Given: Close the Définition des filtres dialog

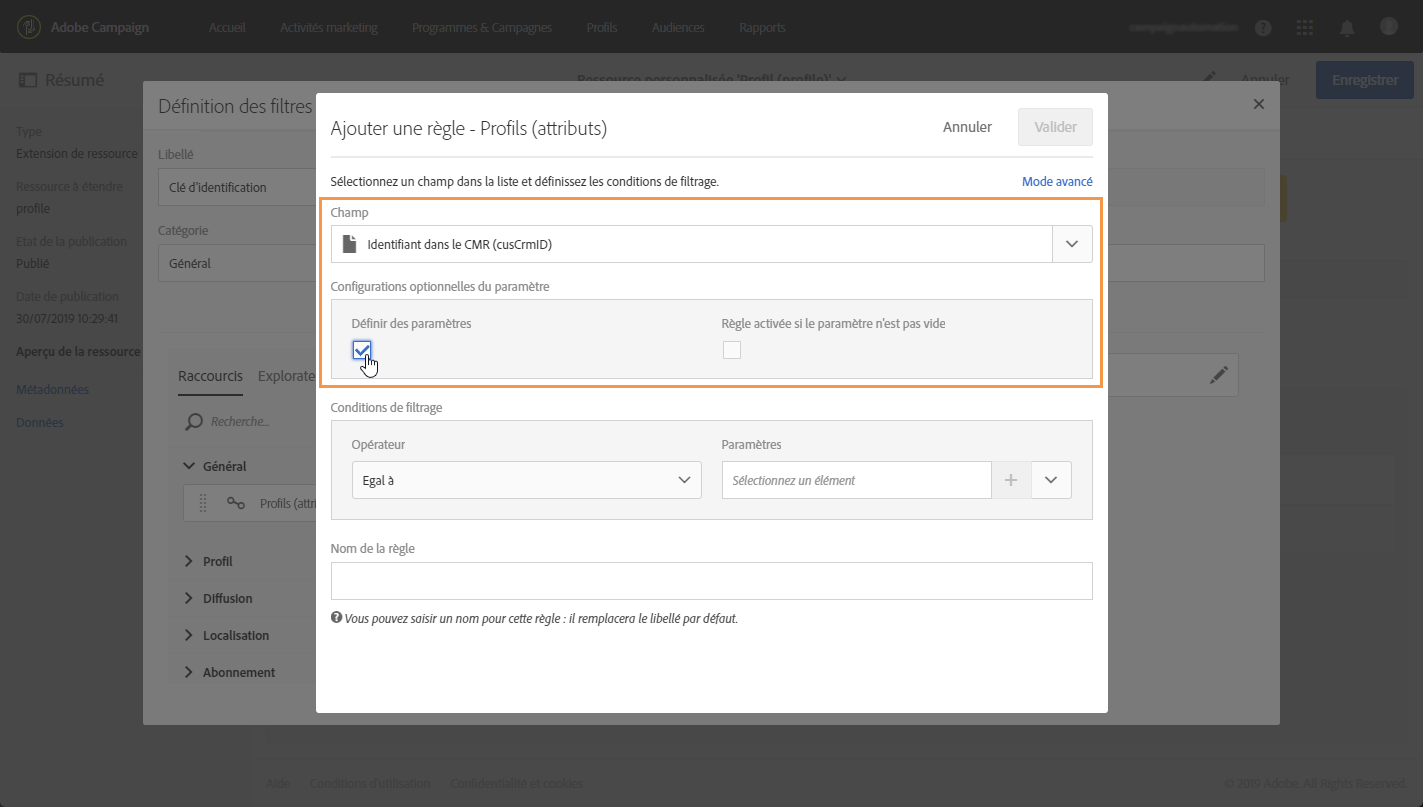Looking at the screenshot, I should pos(1259,104).
